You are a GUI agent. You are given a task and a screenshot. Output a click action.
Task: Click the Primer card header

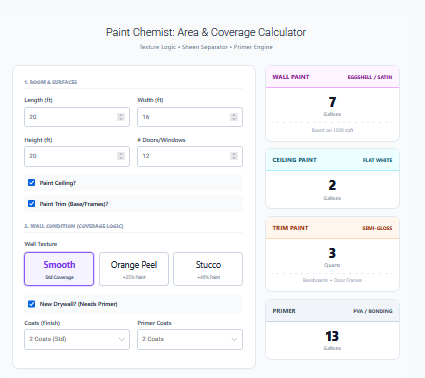pyautogui.click(x=332, y=311)
